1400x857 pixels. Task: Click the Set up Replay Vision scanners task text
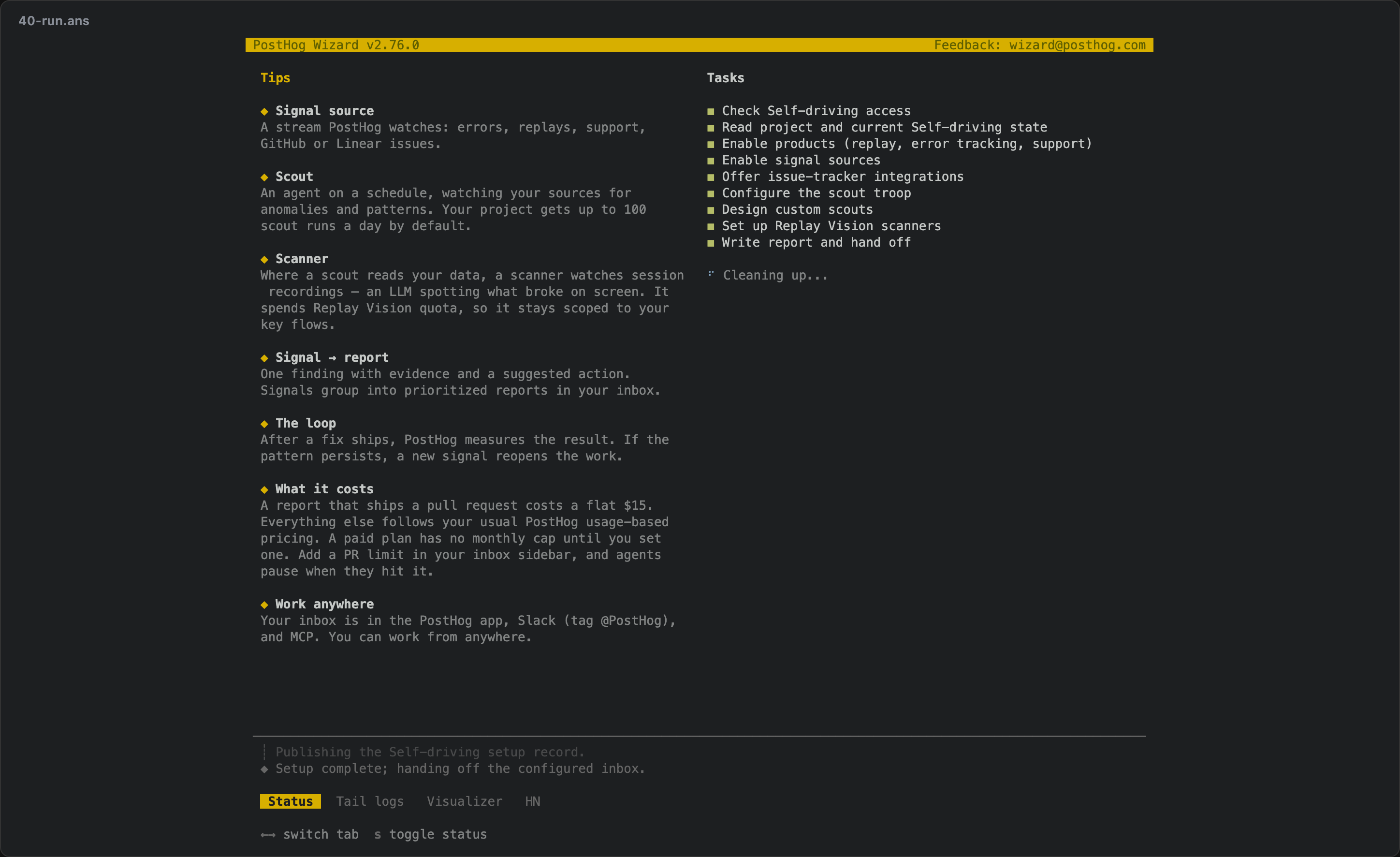click(831, 226)
